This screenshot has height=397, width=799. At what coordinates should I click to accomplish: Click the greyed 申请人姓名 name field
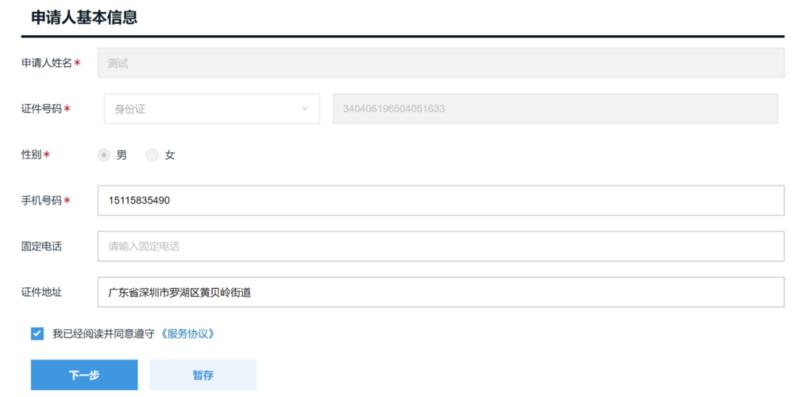(x=441, y=63)
